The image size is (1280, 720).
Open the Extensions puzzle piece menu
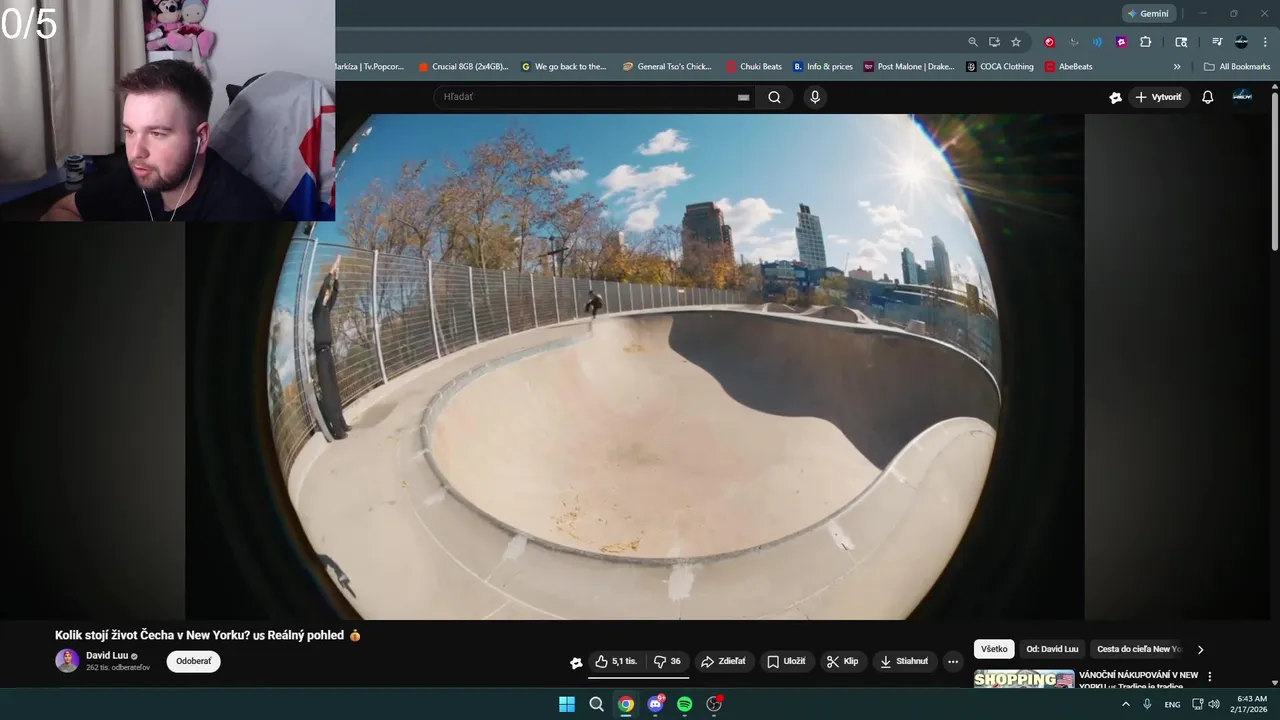coord(1146,42)
